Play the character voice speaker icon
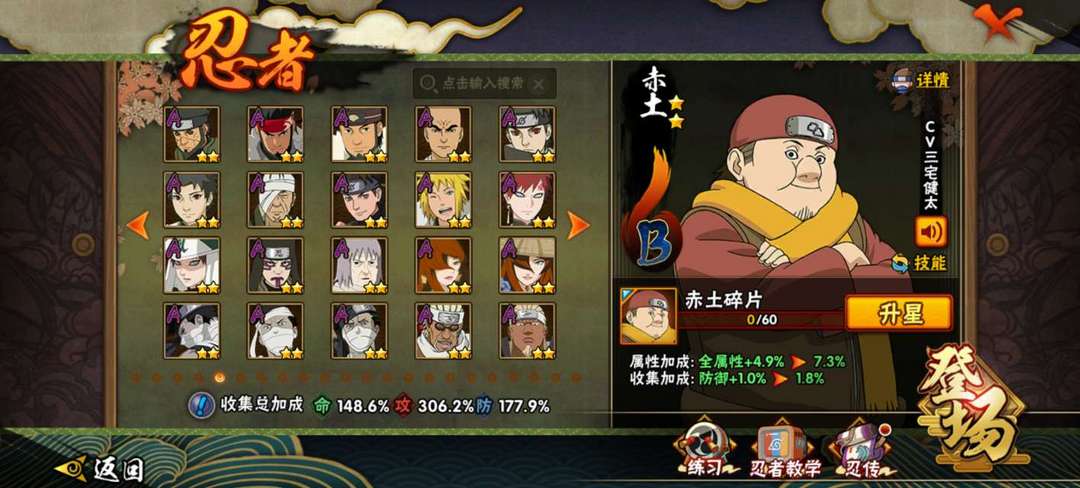 coord(931,231)
